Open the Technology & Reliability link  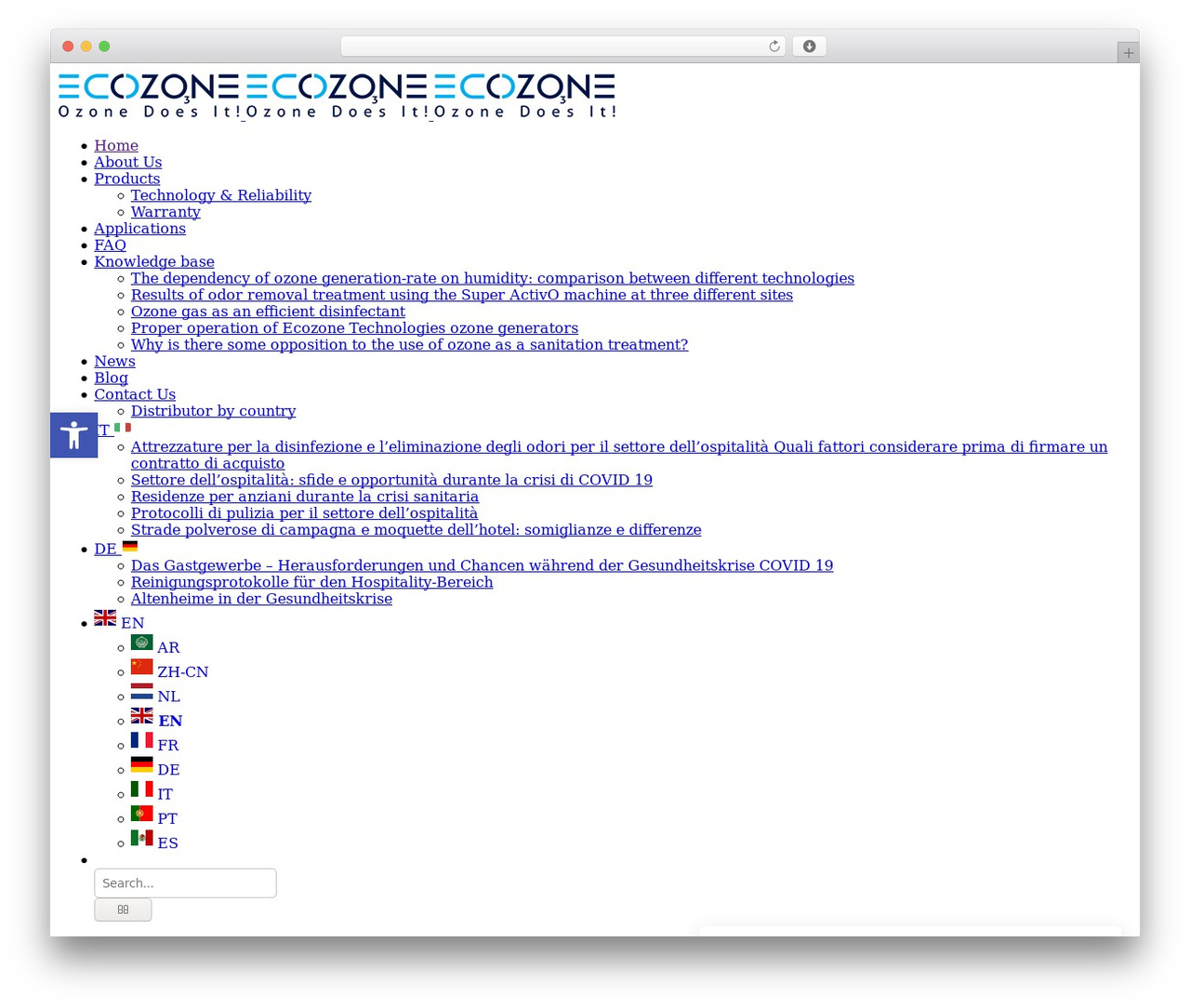[221, 195]
